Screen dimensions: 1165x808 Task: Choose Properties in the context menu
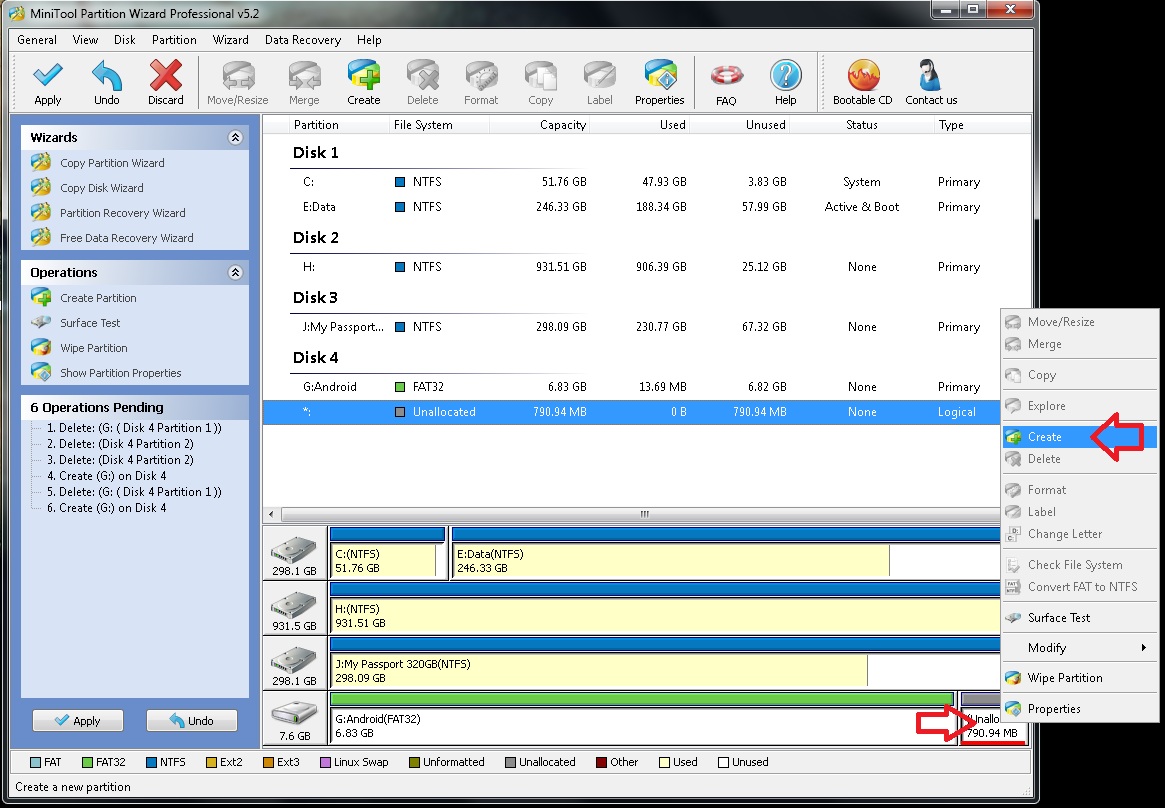coord(1079,708)
